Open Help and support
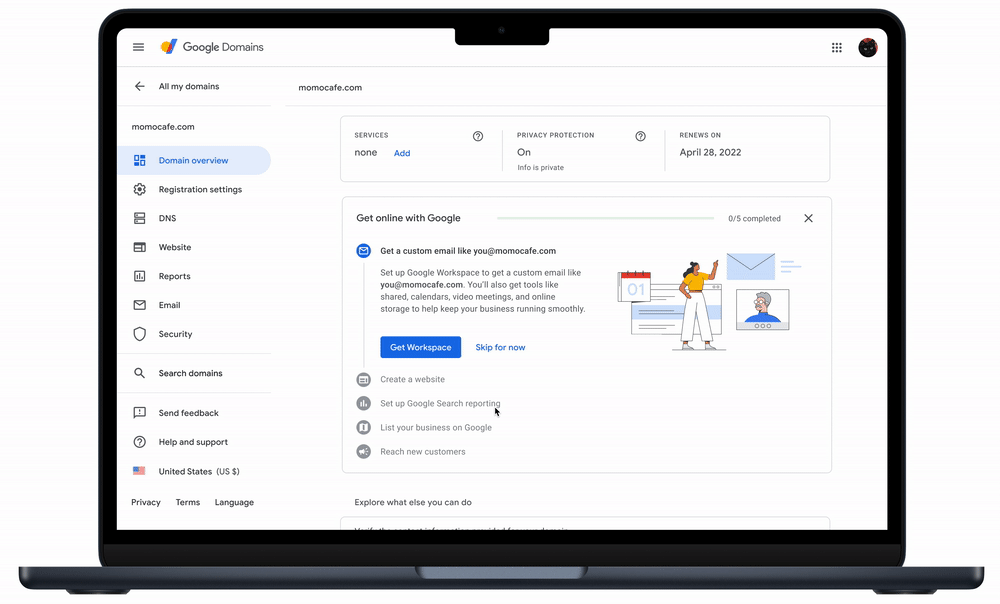Image resolution: width=1000 pixels, height=604 pixels. tap(194, 442)
